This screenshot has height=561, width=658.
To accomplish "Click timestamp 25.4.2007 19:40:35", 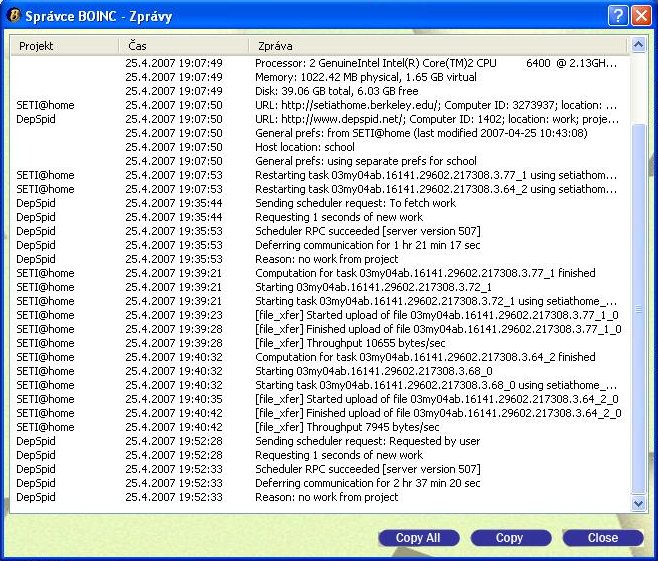I will [174, 399].
